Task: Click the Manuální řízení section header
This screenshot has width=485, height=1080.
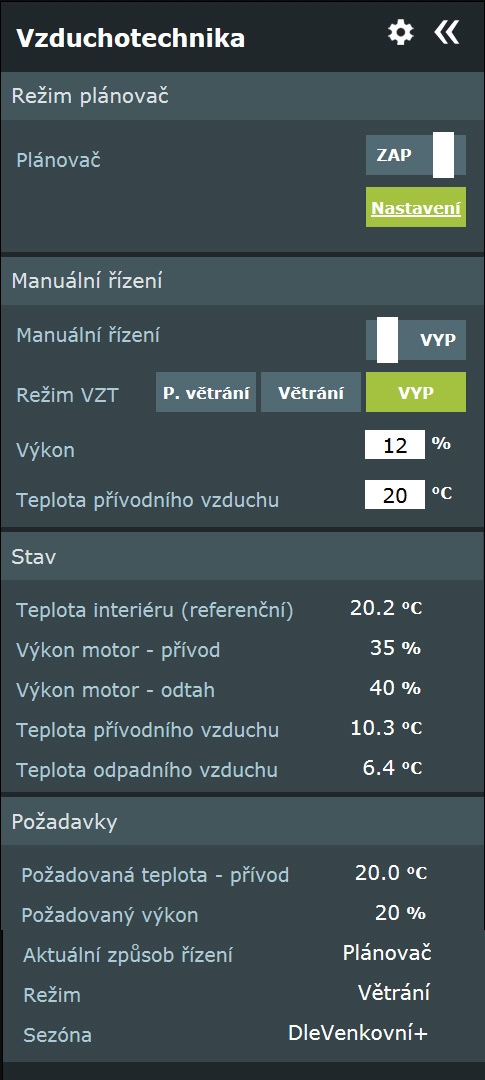Action: 242,281
